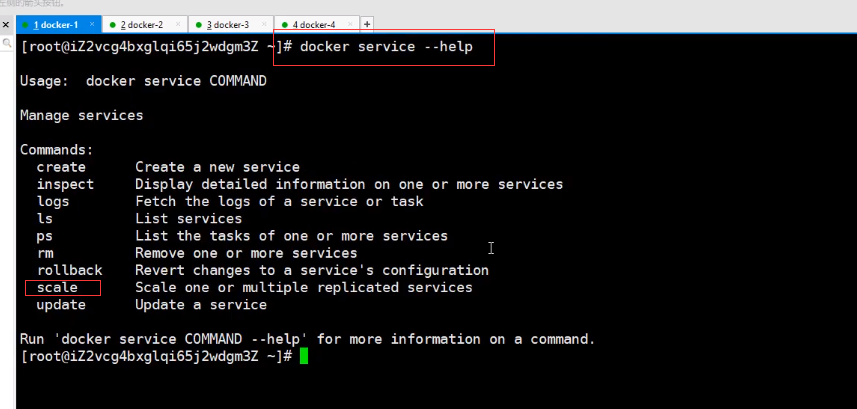Click the green terminal cursor at the prompt

point(304,357)
